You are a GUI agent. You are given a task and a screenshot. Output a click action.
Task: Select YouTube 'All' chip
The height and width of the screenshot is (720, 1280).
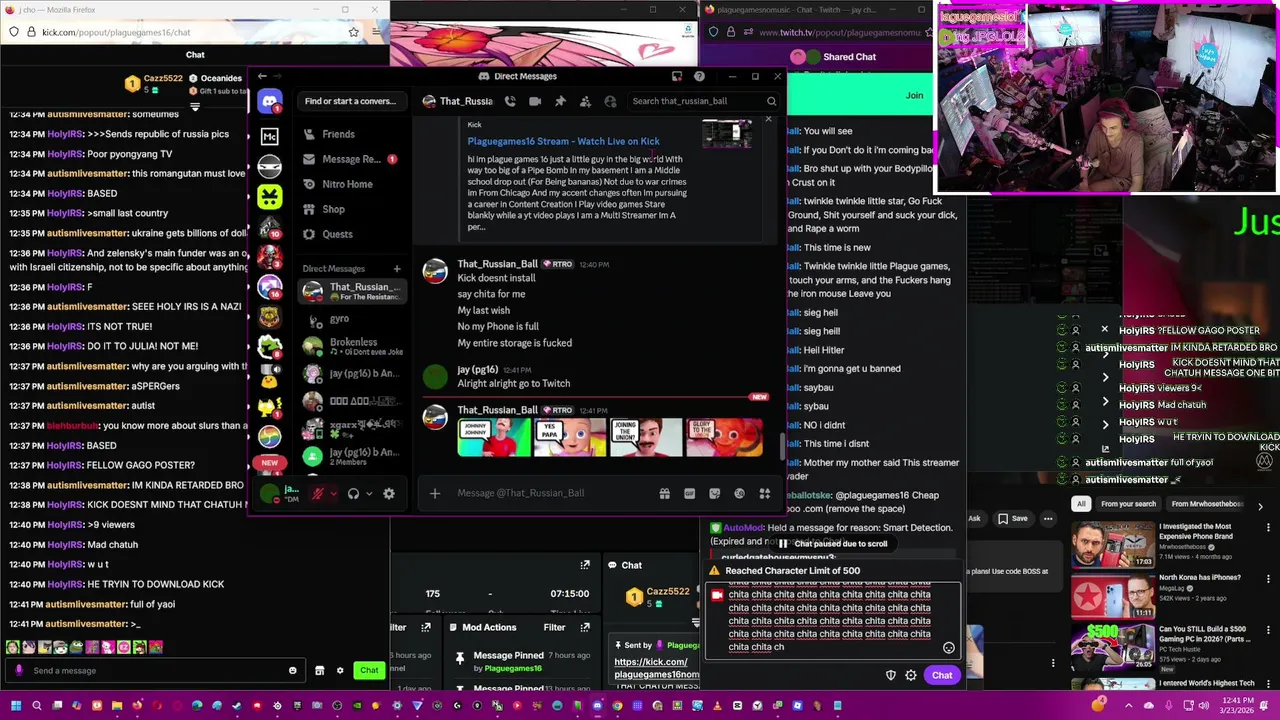(x=1081, y=504)
